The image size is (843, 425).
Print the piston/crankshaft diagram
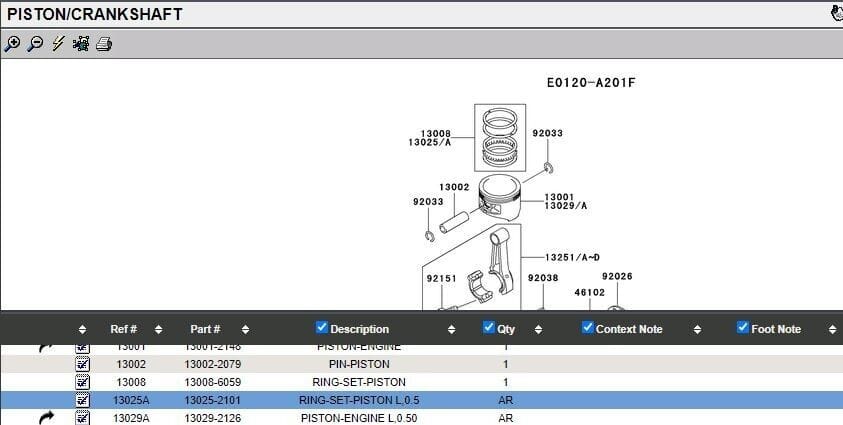104,44
